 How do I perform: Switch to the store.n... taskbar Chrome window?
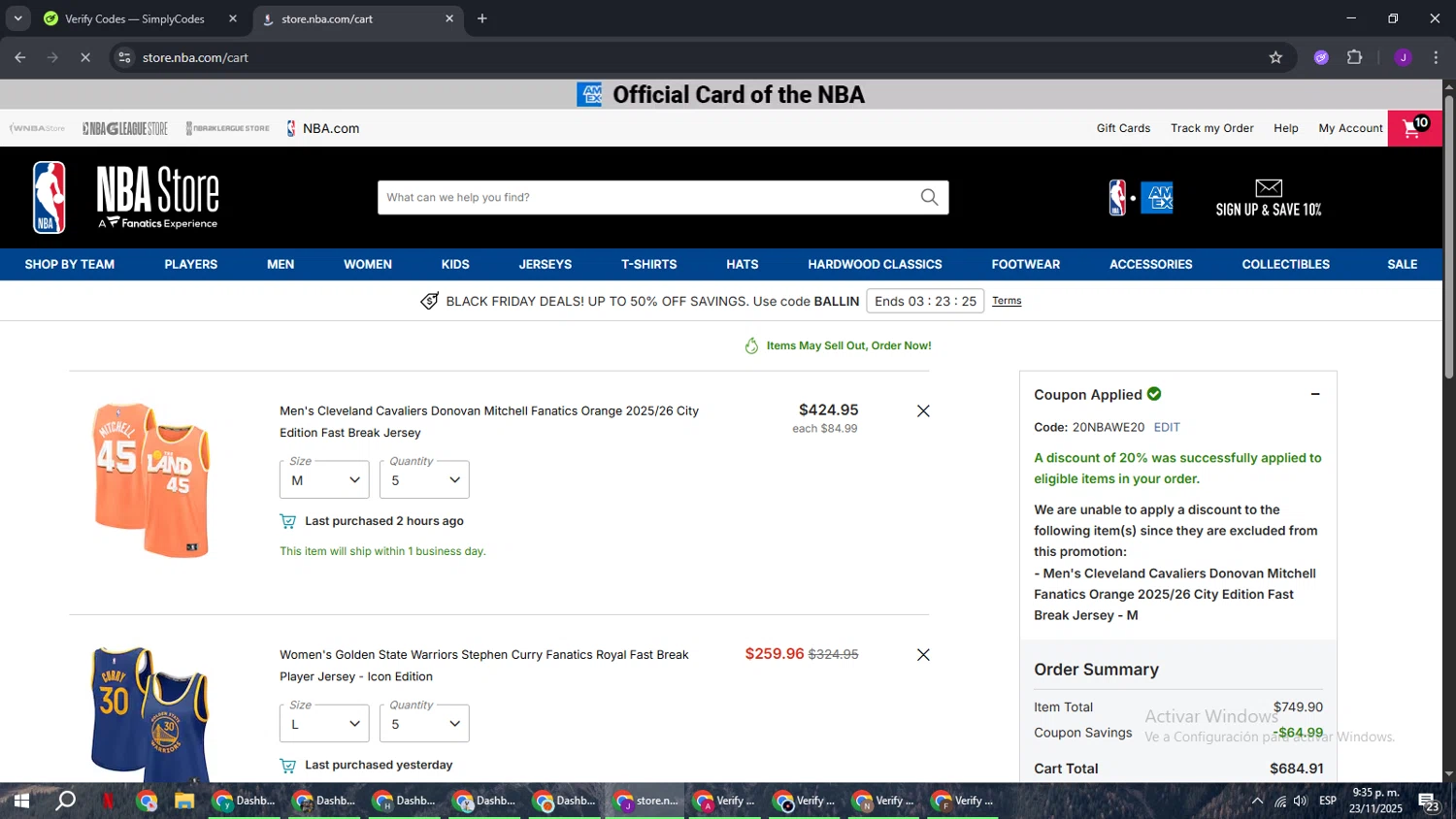coord(646,801)
